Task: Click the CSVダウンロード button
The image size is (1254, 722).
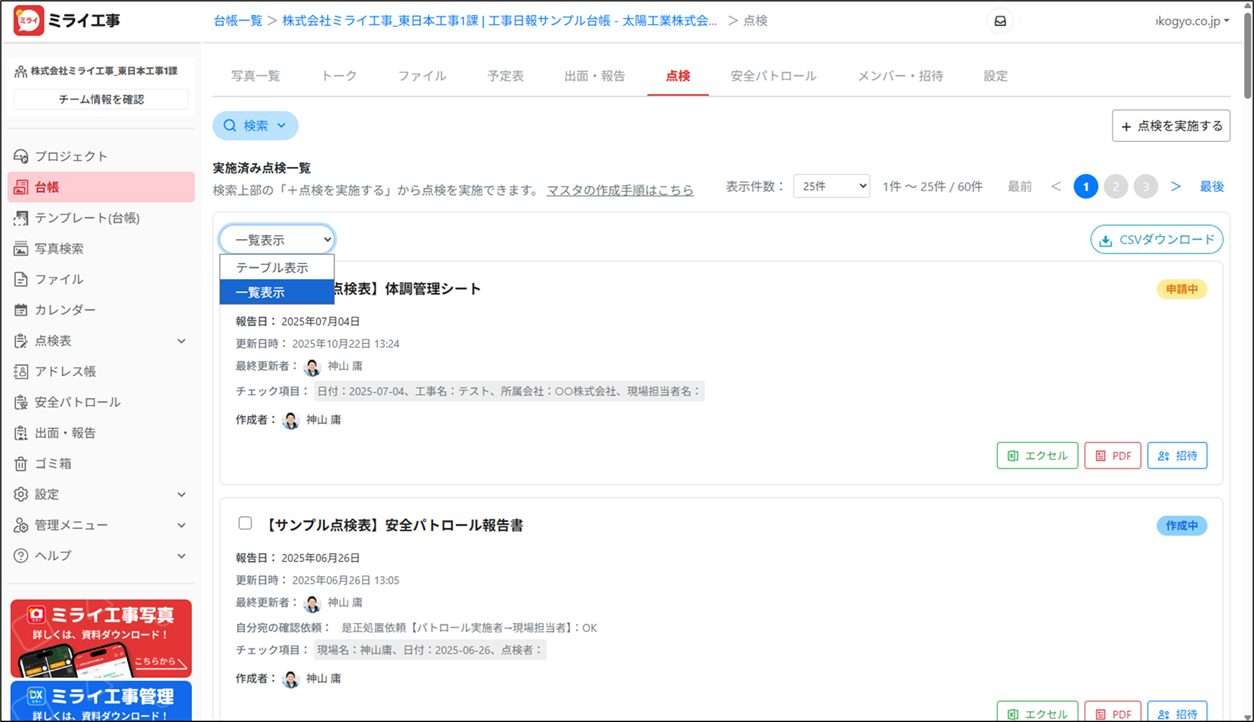Action: coord(1156,240)
